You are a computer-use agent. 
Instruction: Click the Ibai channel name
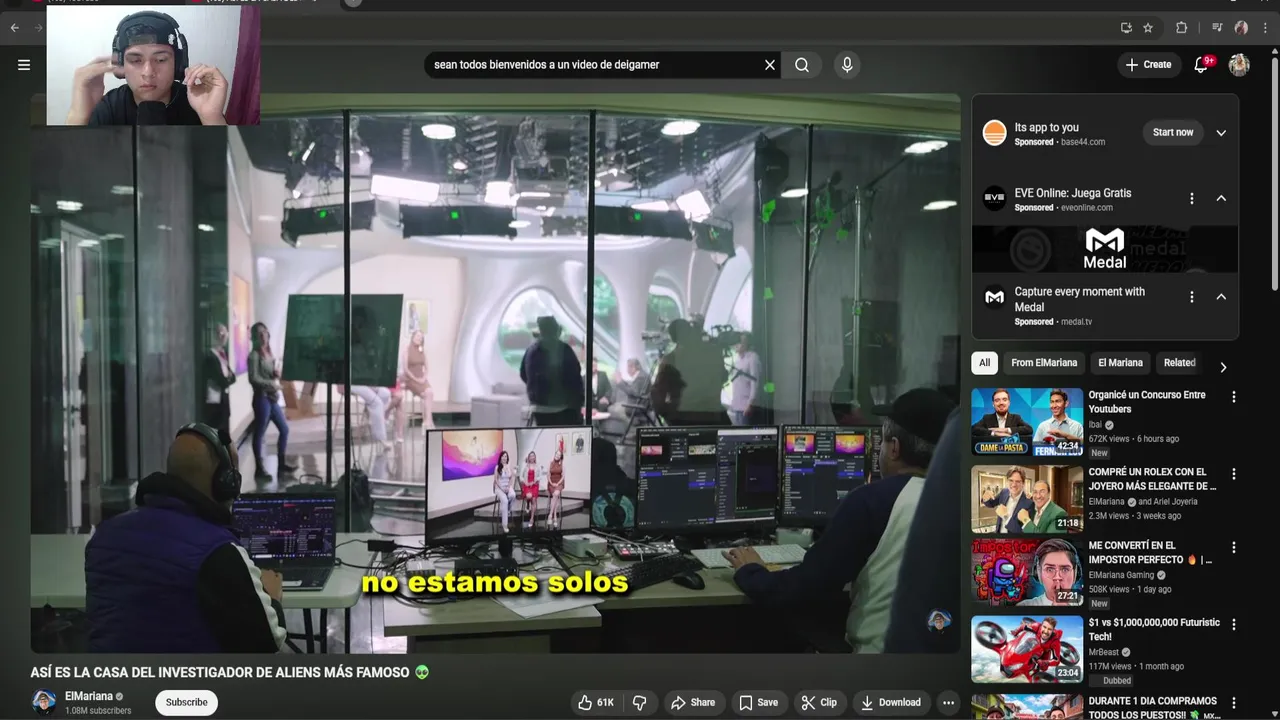1096,425
